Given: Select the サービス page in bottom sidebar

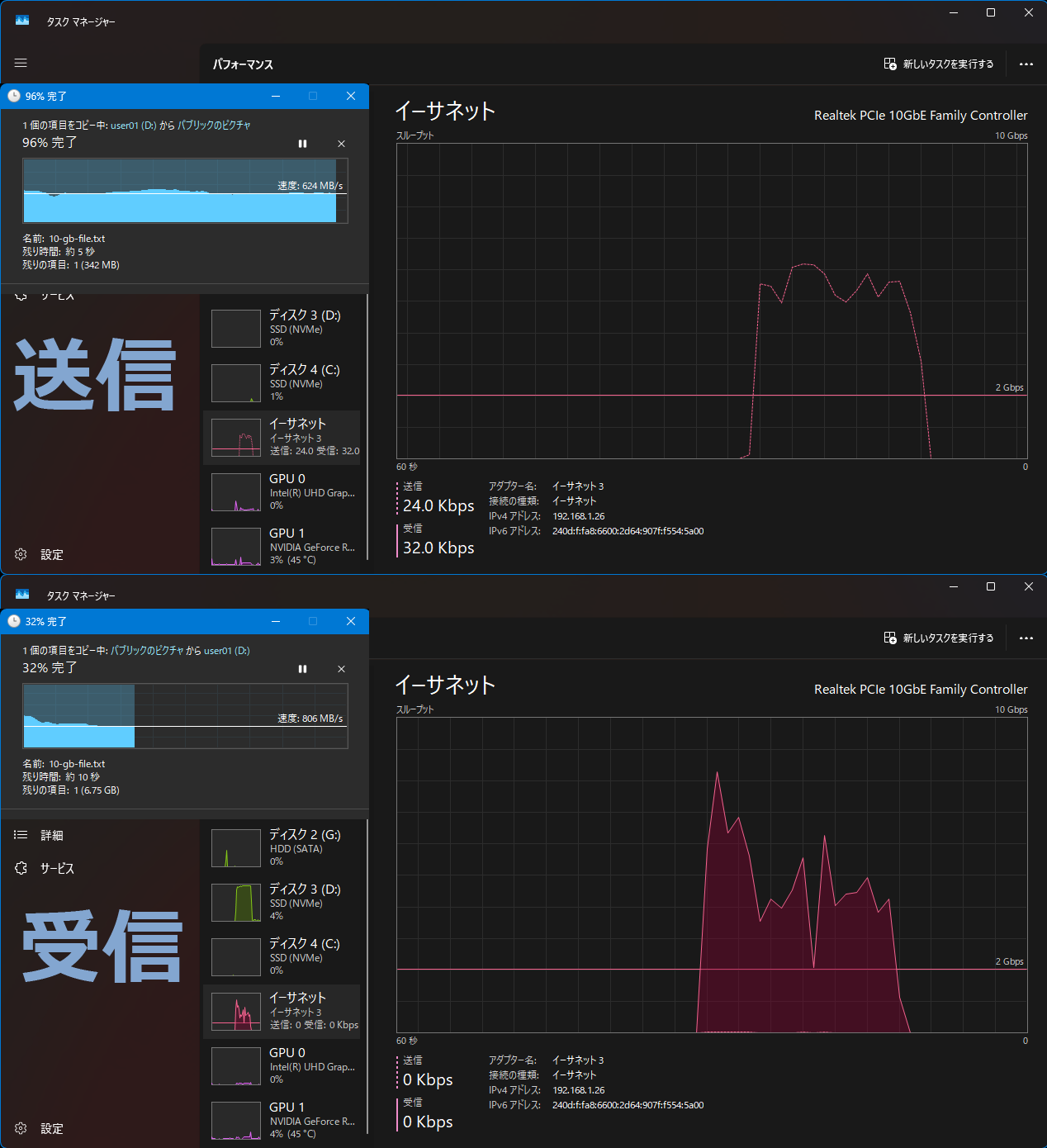Looking at the screenshot, I should [x=45, y=869].
